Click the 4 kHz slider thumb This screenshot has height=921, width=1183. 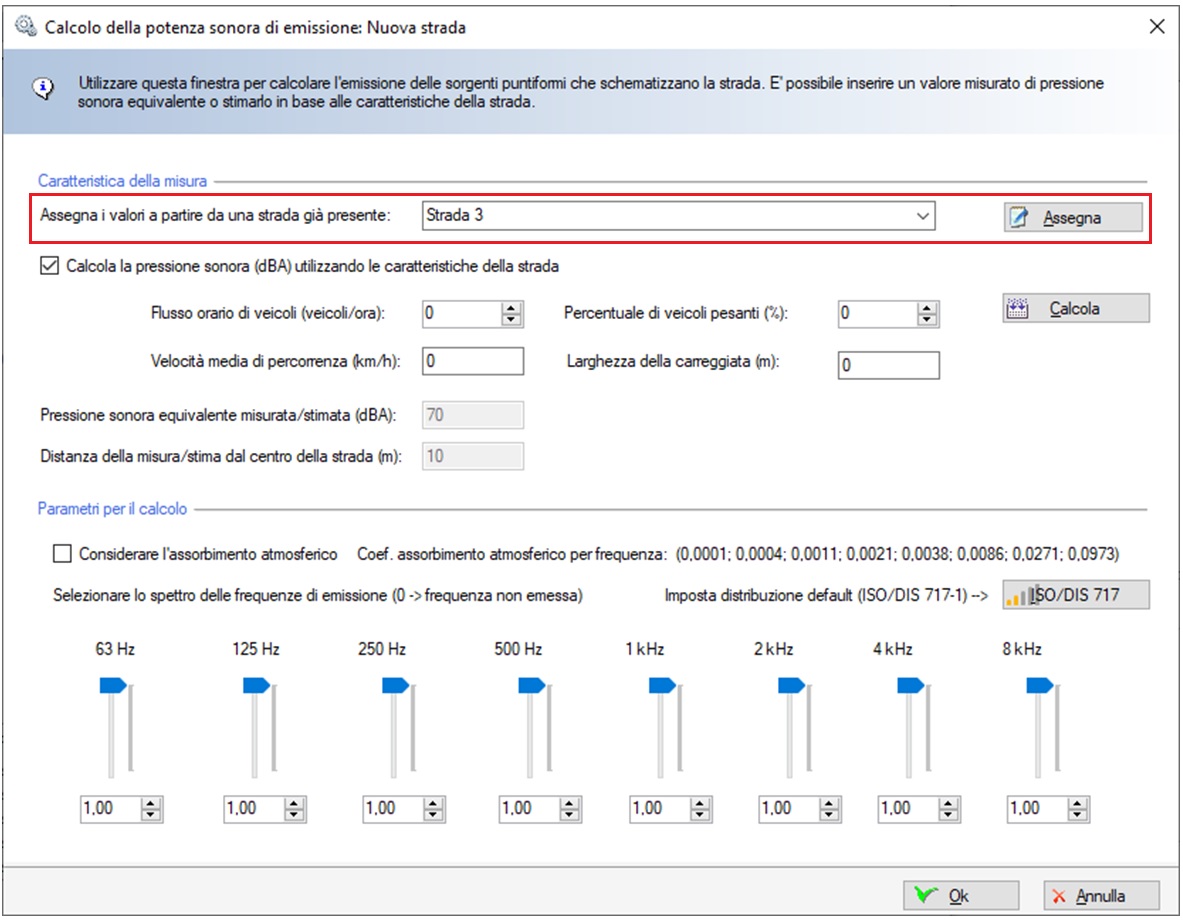(910, 685)
